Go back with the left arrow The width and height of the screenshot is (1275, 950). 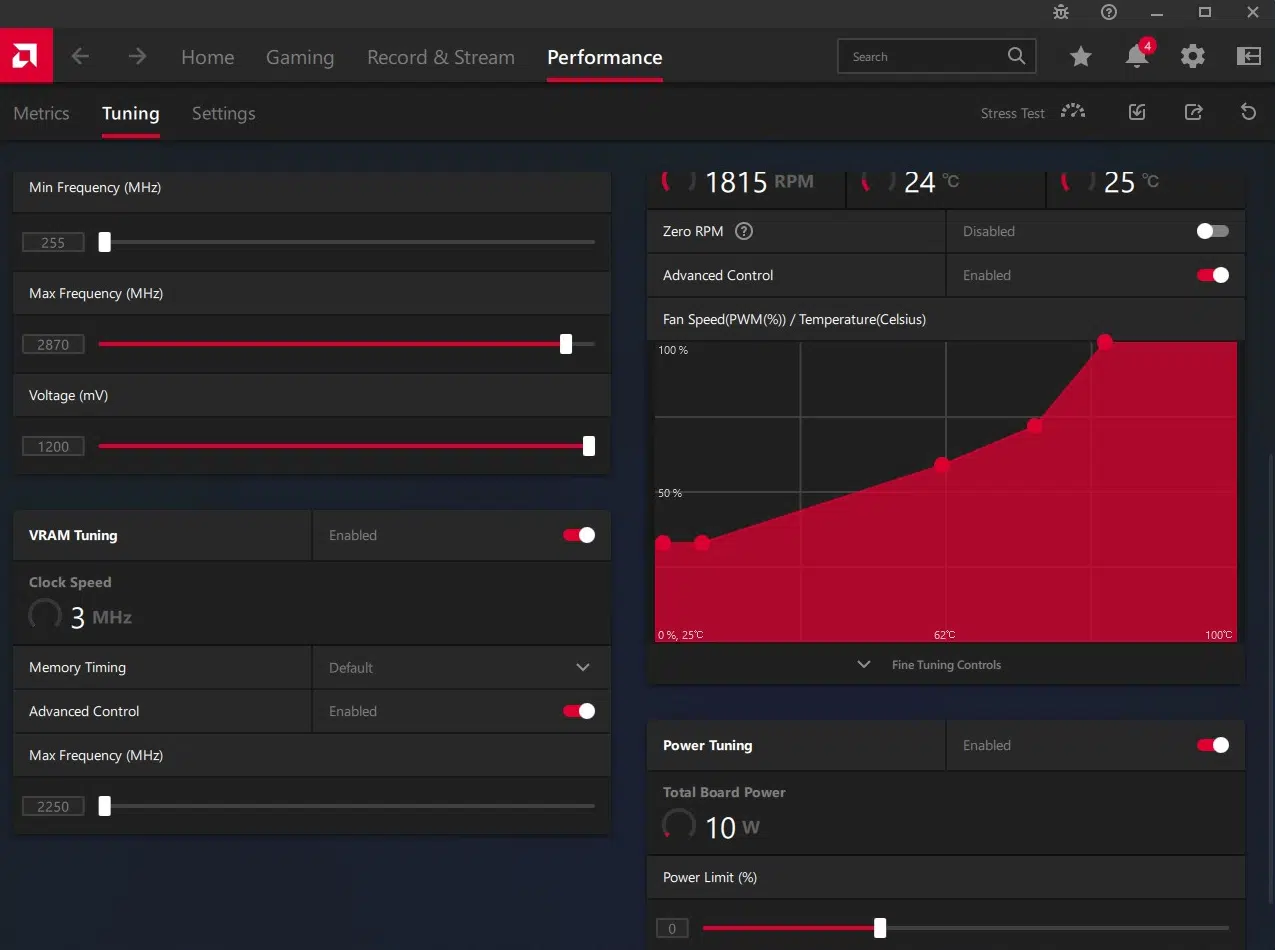(x=80, y=57)
